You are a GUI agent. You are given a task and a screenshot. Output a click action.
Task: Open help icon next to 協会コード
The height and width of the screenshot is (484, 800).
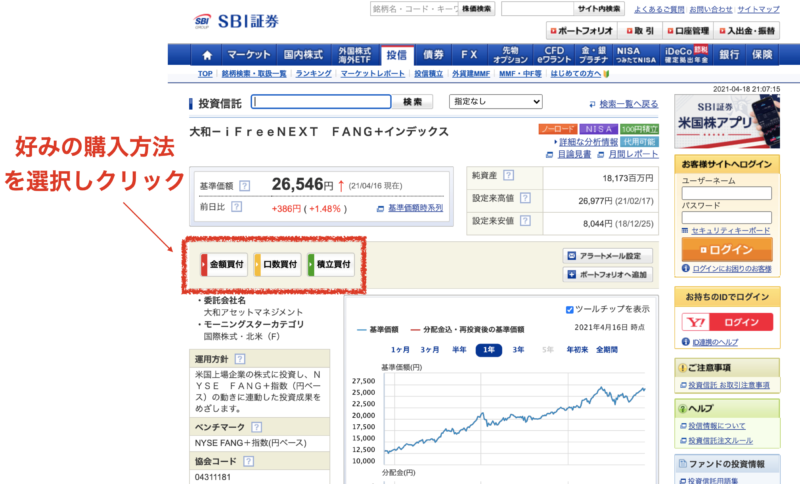pos(248,461)
